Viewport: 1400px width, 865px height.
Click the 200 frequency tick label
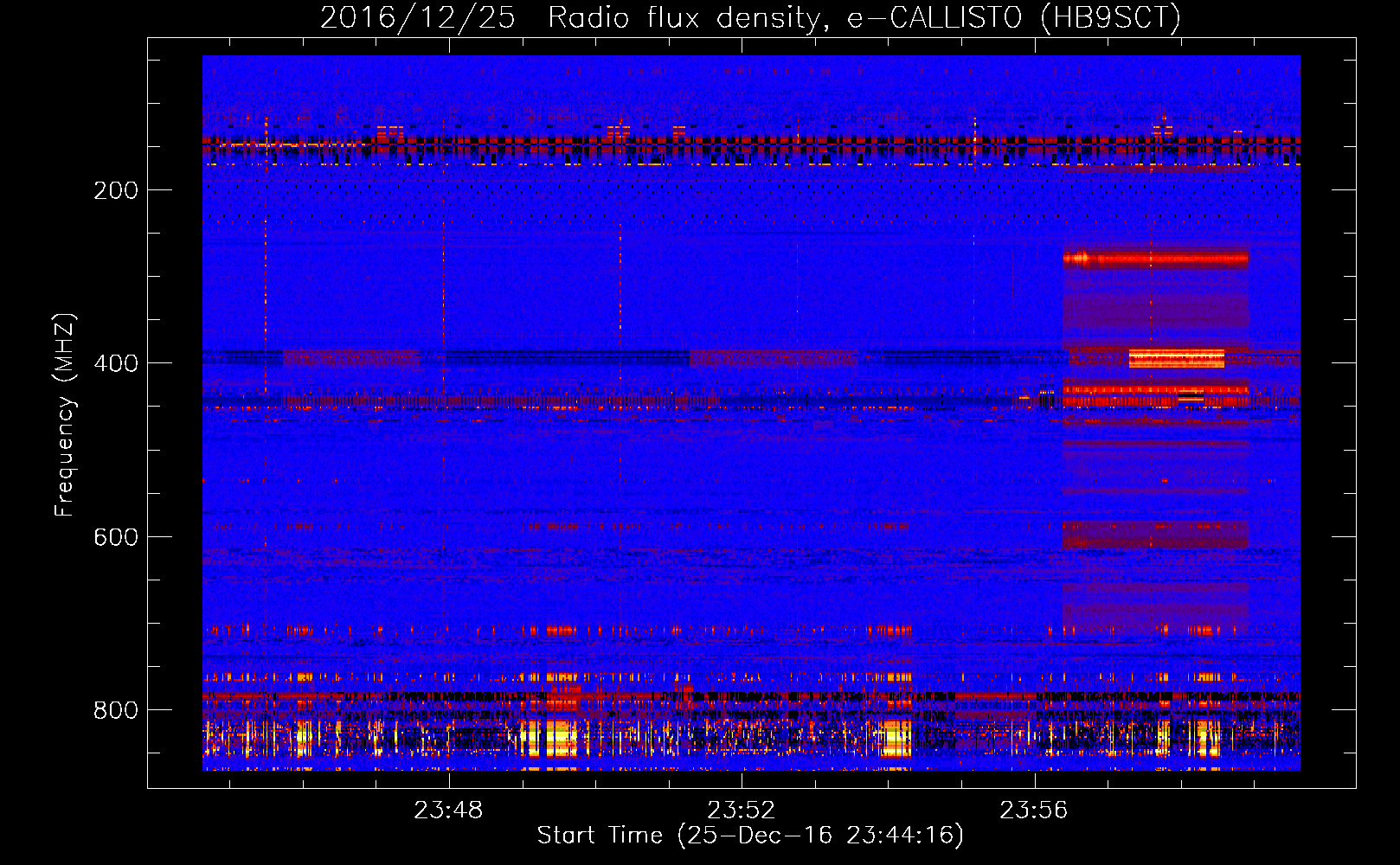[115, 190]
